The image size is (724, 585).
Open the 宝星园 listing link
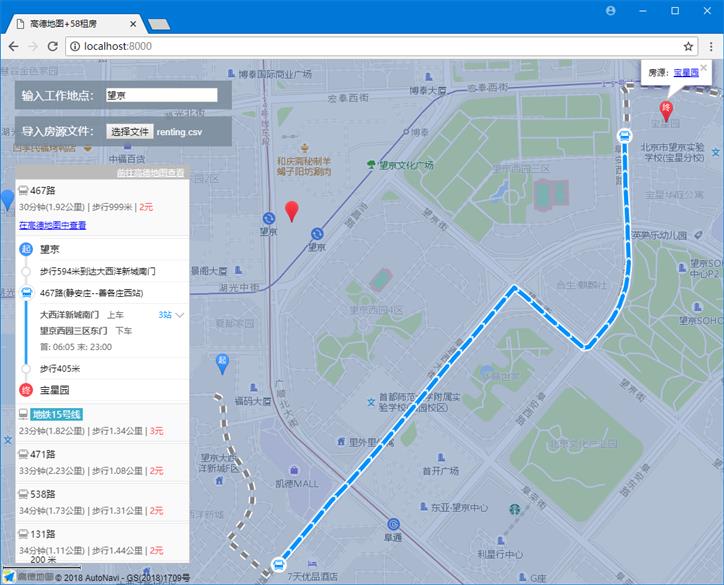click(686, 72)
